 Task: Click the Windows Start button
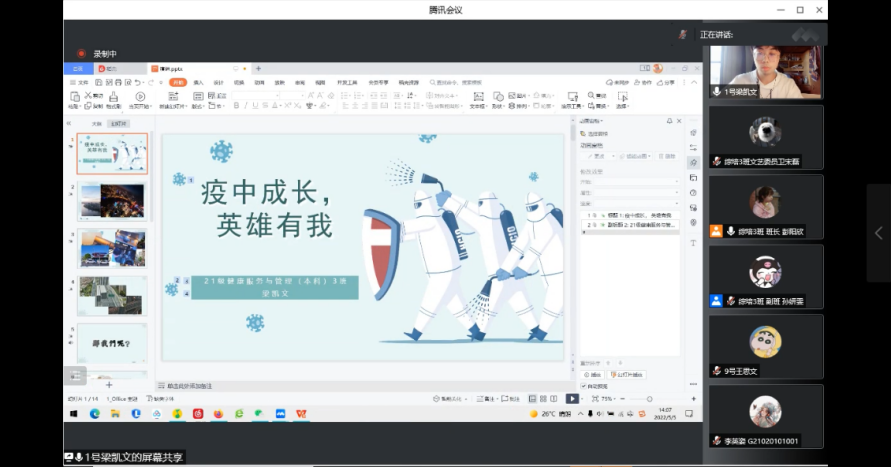[74, 413]
